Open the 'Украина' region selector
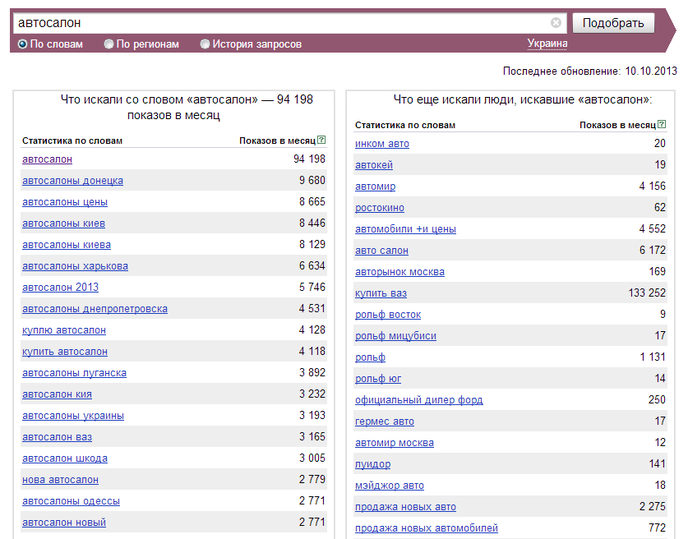 547,43
